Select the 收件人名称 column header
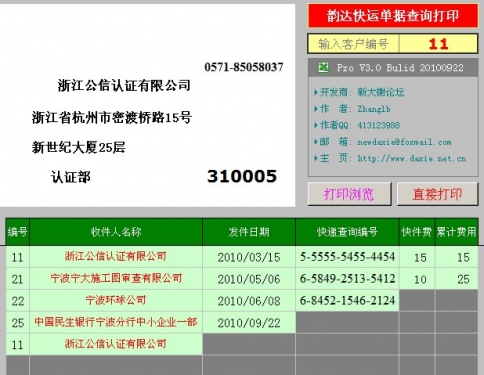 [116, 232]
